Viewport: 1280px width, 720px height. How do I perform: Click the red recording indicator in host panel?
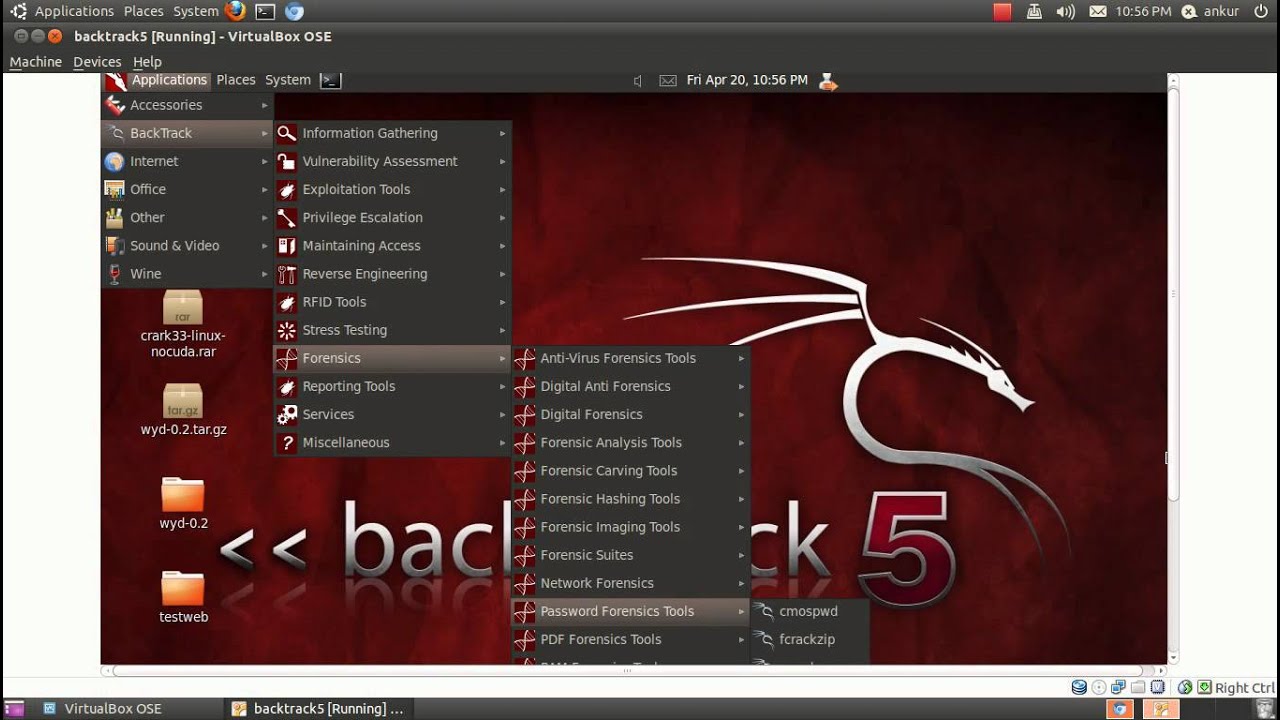pos(1003,12)
